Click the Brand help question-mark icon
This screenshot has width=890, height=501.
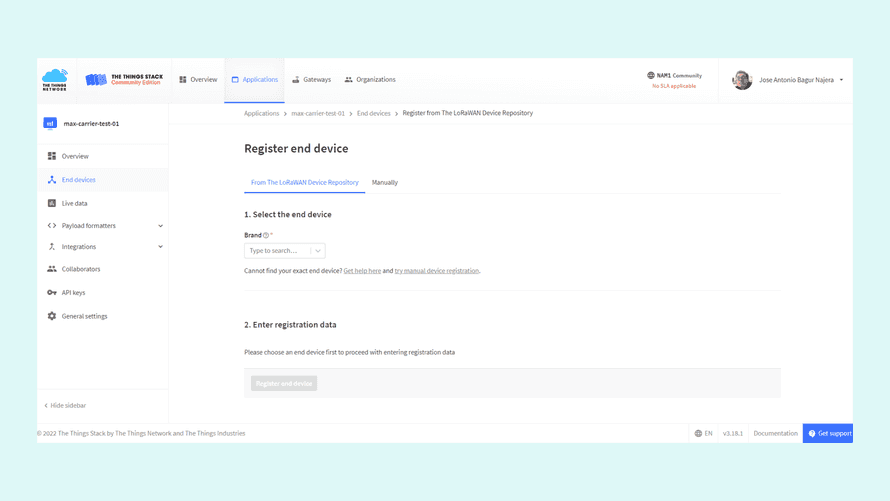click(x=266, y=235)
